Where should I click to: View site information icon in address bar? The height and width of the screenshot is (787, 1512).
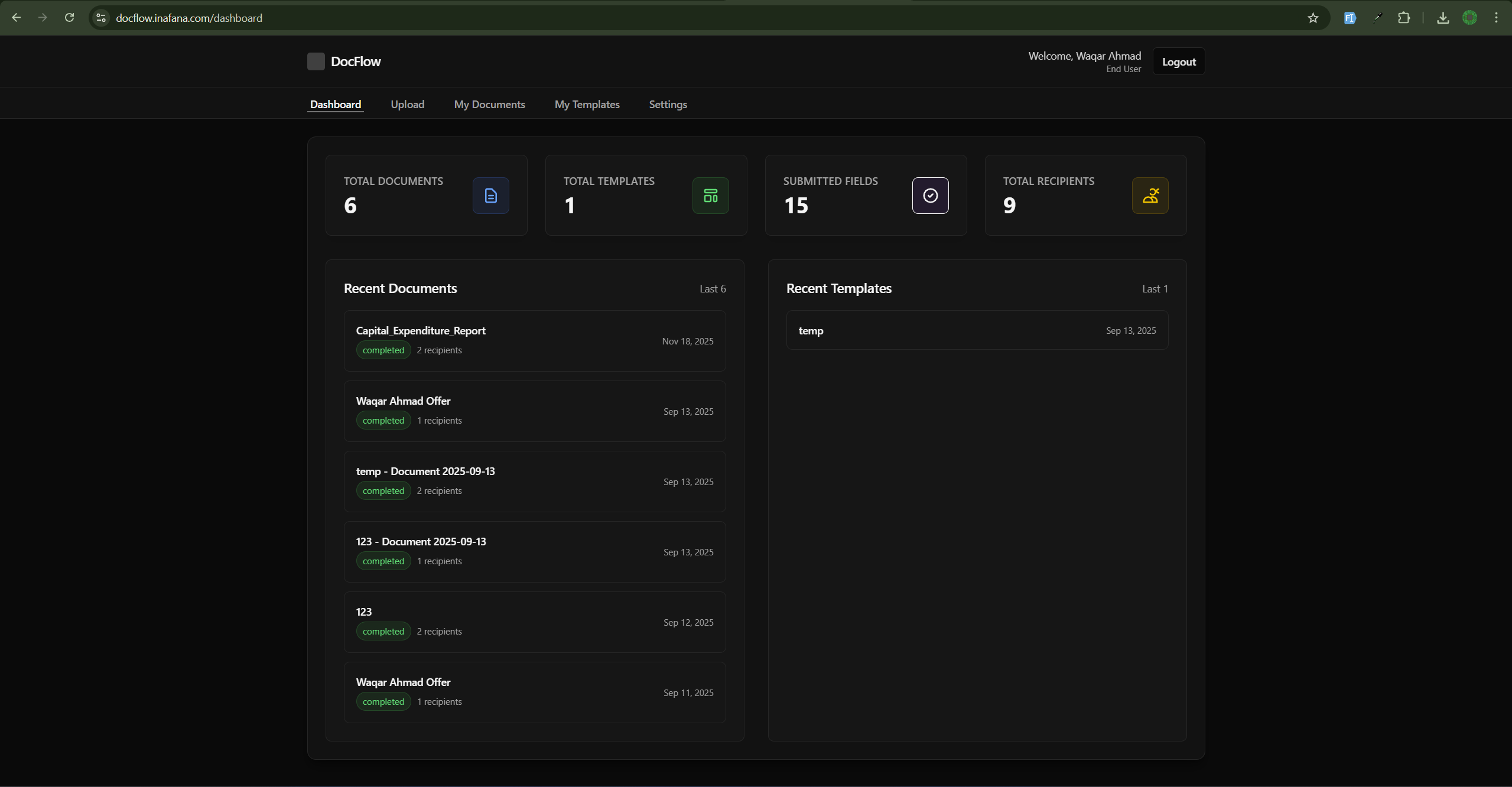(101, 18)
